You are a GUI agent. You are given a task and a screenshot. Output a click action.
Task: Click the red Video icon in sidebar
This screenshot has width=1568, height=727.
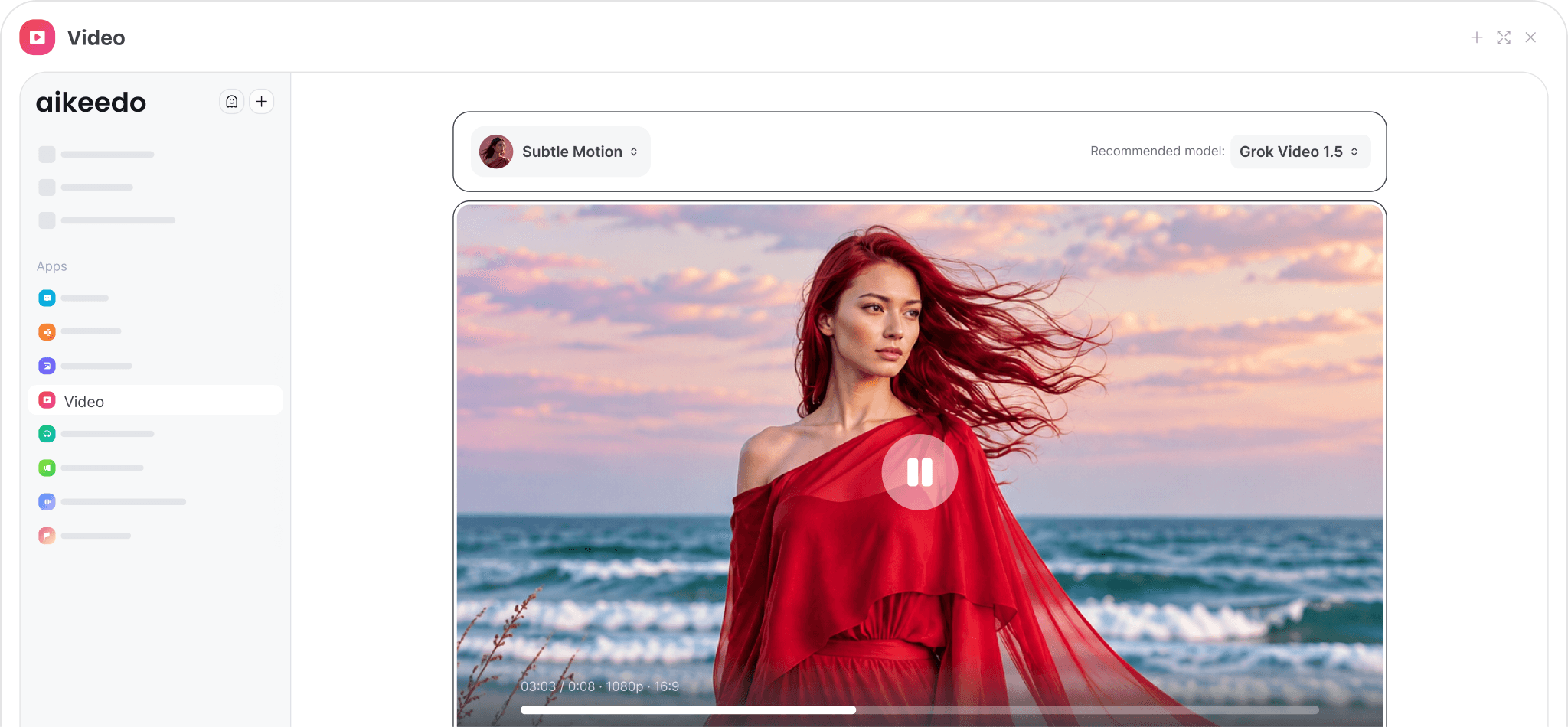pos(47,400)
